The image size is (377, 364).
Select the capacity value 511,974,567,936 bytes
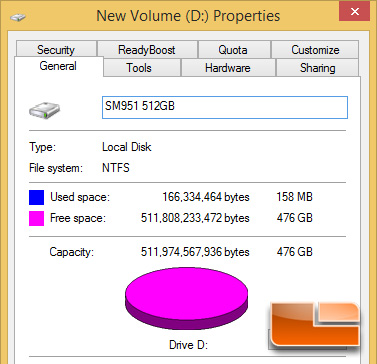(195, 252)
